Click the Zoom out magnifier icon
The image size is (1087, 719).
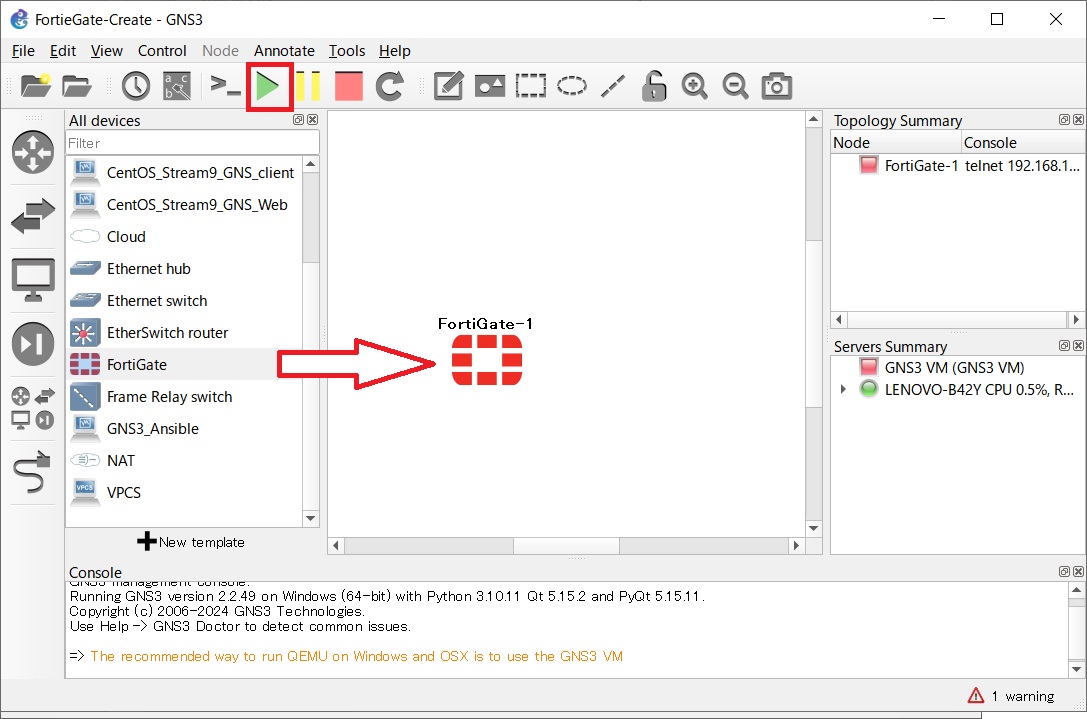point(736,86)
